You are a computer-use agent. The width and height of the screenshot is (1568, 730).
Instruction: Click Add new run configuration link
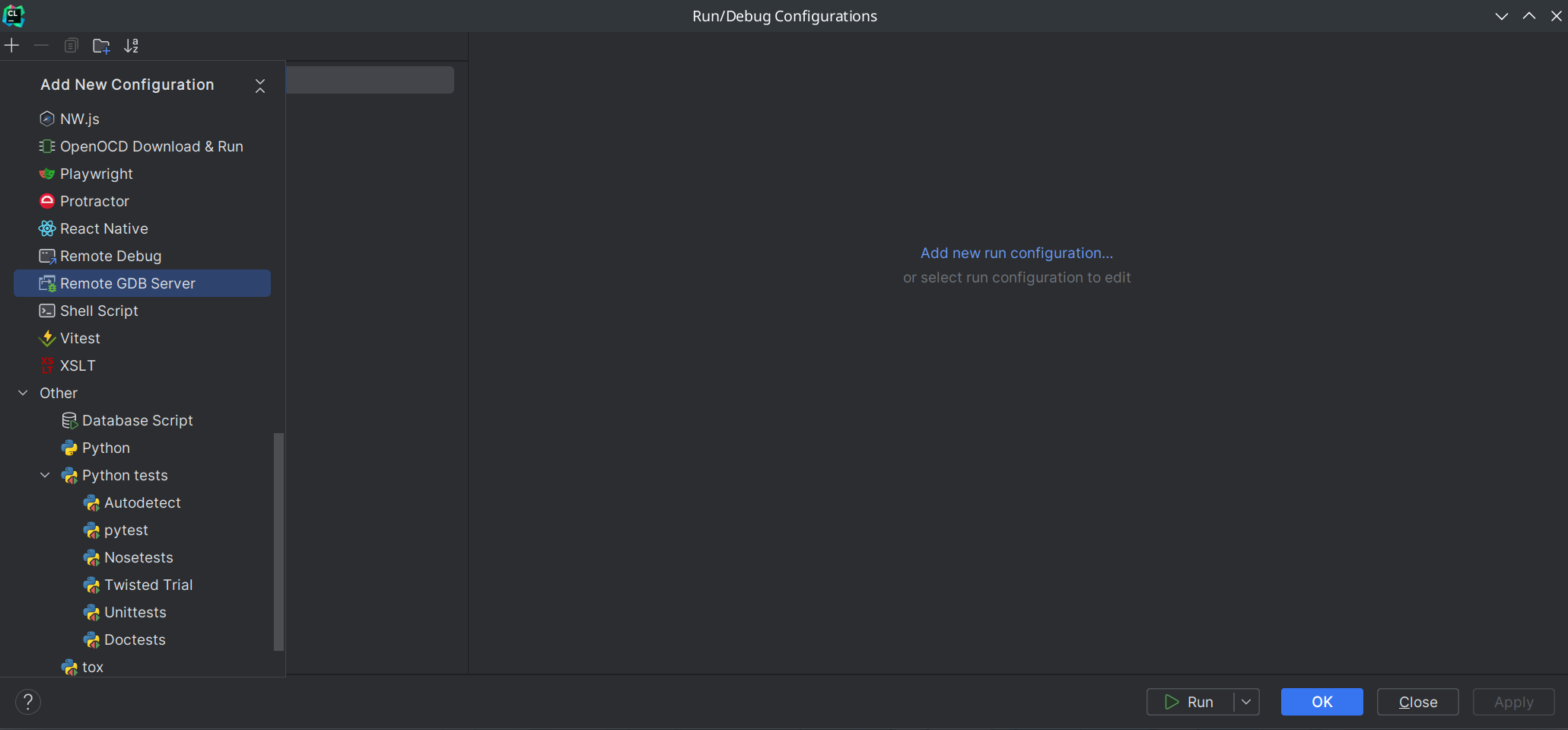coord(1016,253)
